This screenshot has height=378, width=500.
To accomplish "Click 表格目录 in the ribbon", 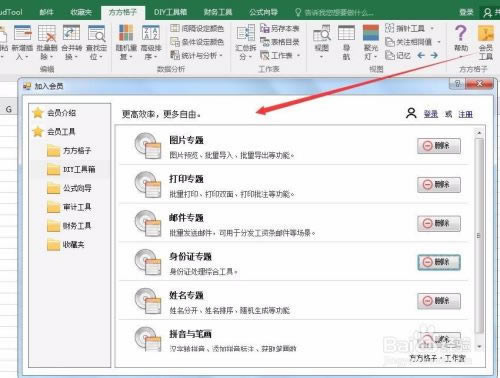I will tap(280, 42).
